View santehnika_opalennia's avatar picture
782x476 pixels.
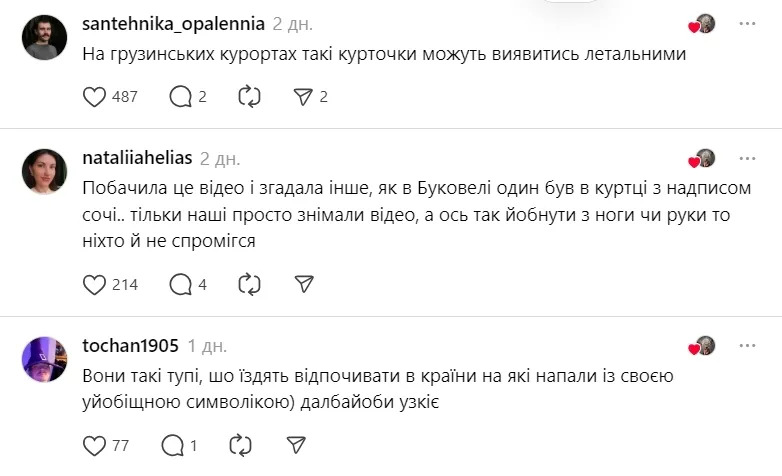(44, 37)
